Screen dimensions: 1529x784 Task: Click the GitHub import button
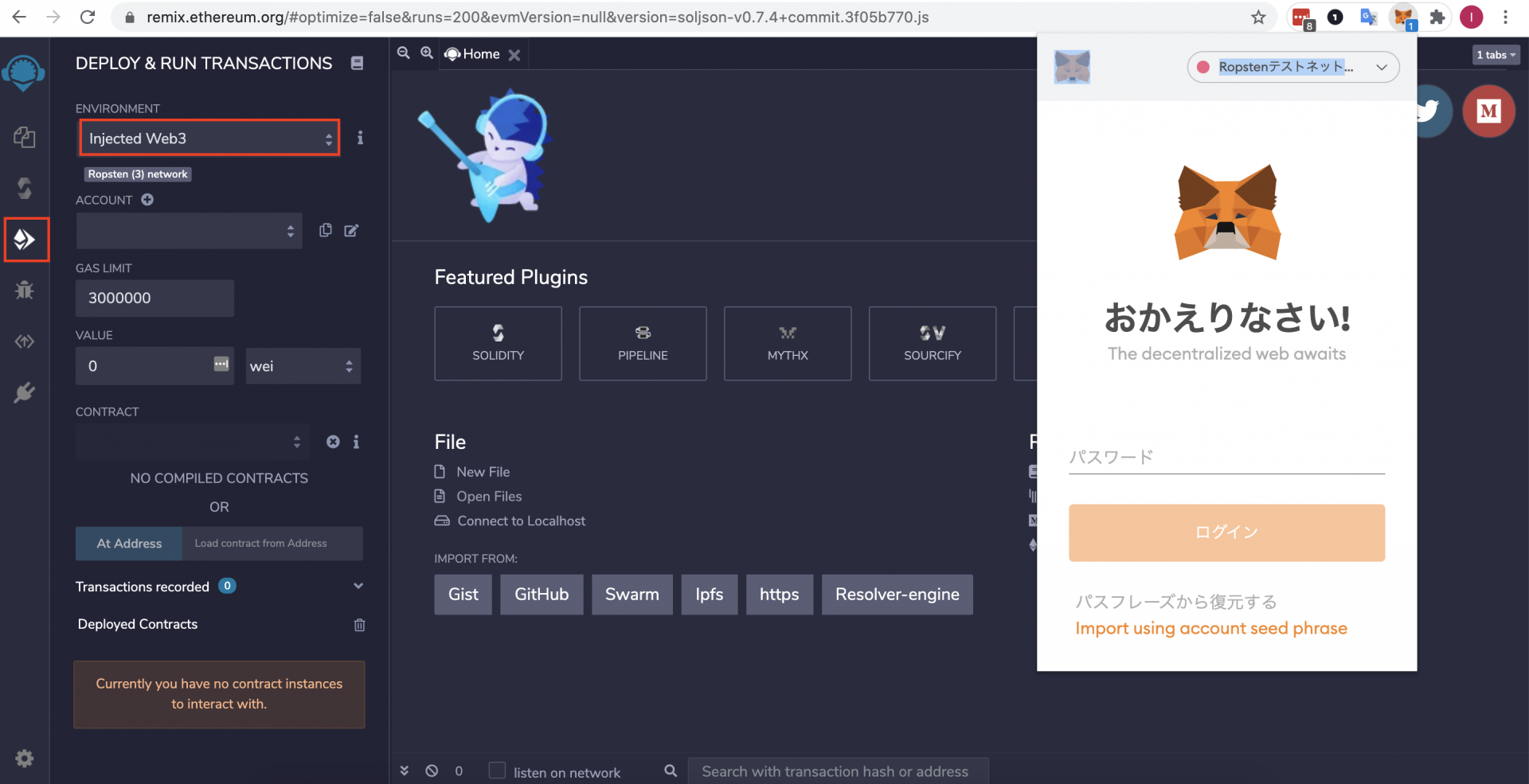coord(542,595)
